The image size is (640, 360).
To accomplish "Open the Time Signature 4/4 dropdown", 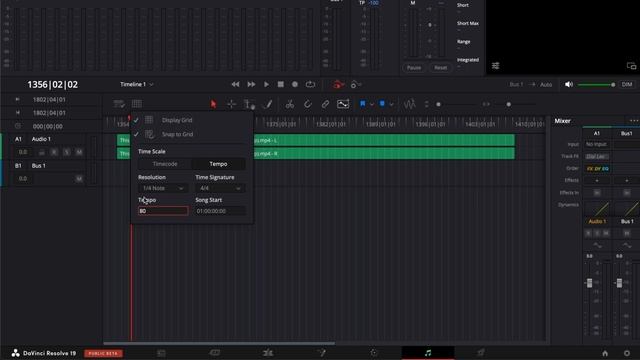I will click(220, 188).
